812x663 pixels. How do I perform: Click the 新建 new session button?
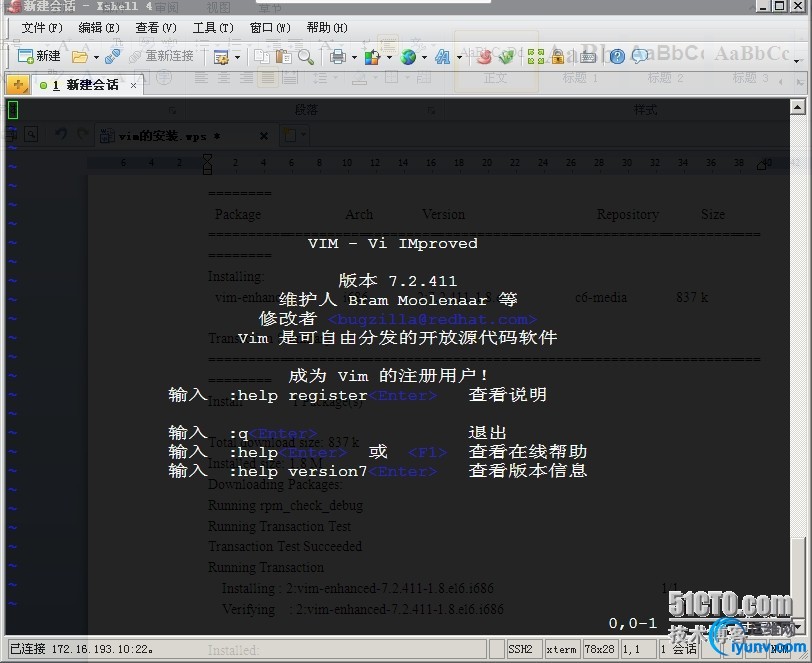pos(39,56)
